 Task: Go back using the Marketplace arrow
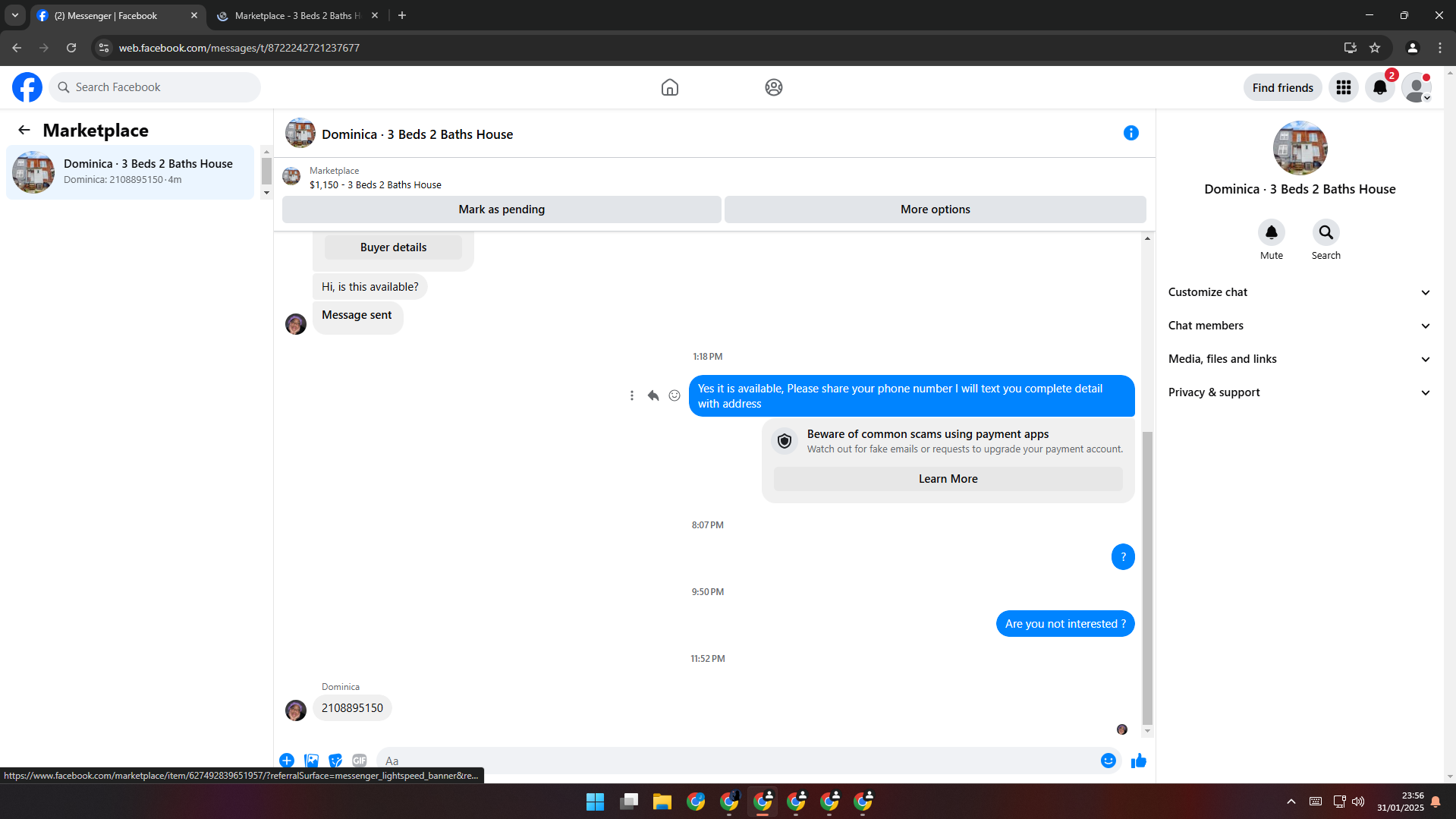[x=24, y=131]
